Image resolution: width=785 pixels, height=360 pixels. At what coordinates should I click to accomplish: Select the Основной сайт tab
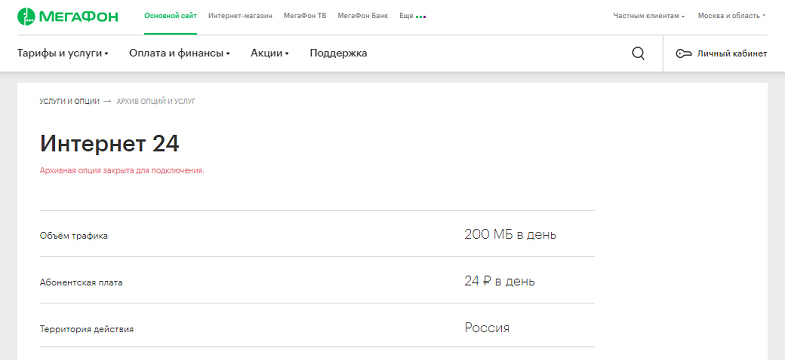click(x=170, y=16)
